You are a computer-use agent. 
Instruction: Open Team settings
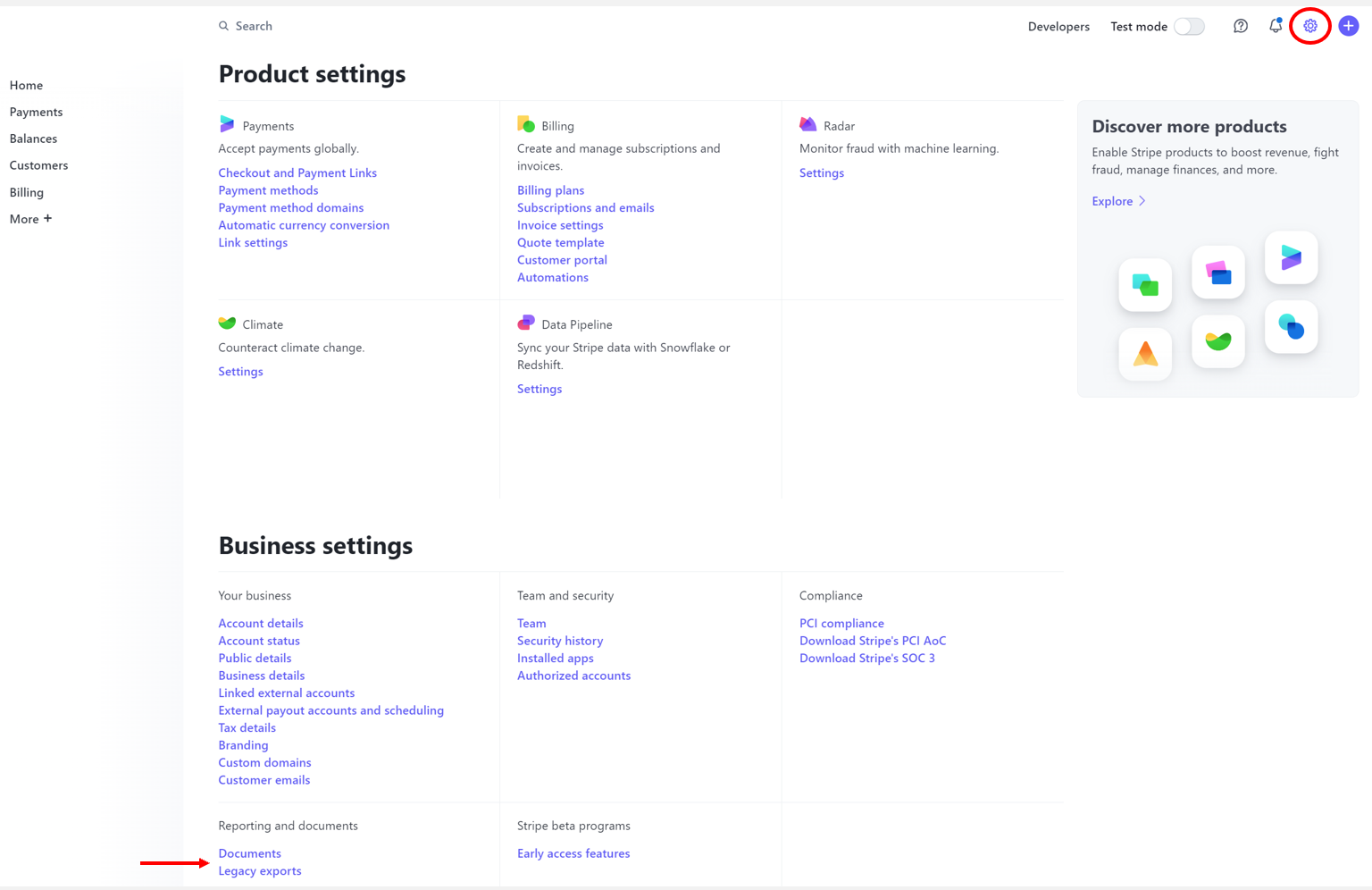pyautogui.click(x=531, y=623)
